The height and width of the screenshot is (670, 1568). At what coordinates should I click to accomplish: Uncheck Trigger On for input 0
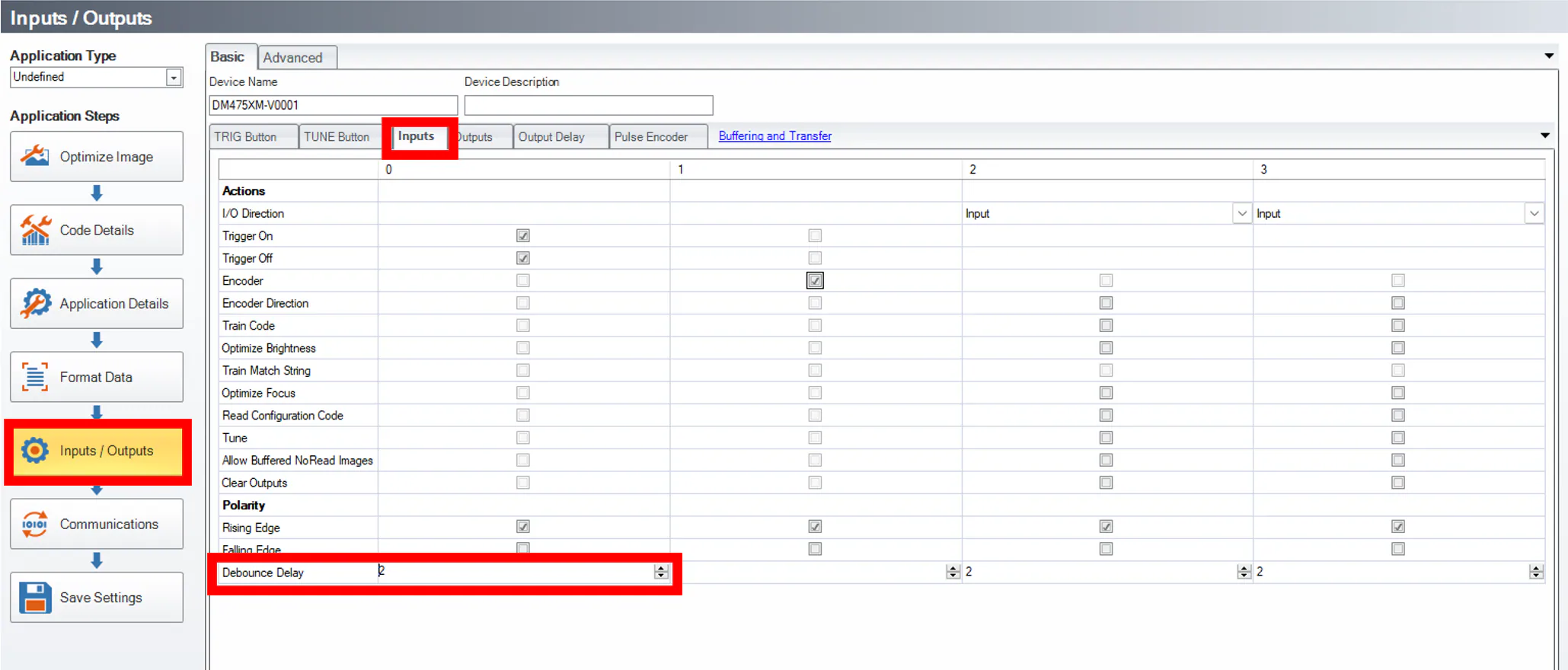coord(522,236)
